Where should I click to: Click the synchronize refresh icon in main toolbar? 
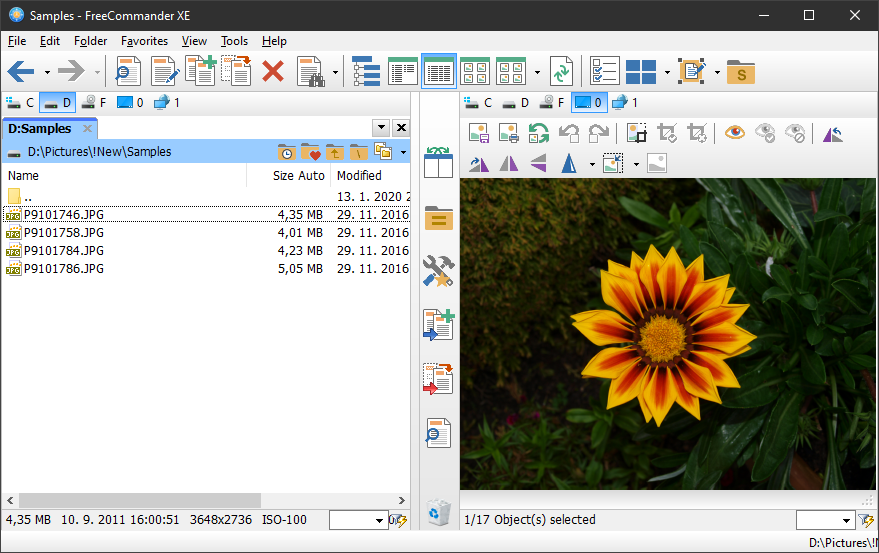[x=562, y=71]
